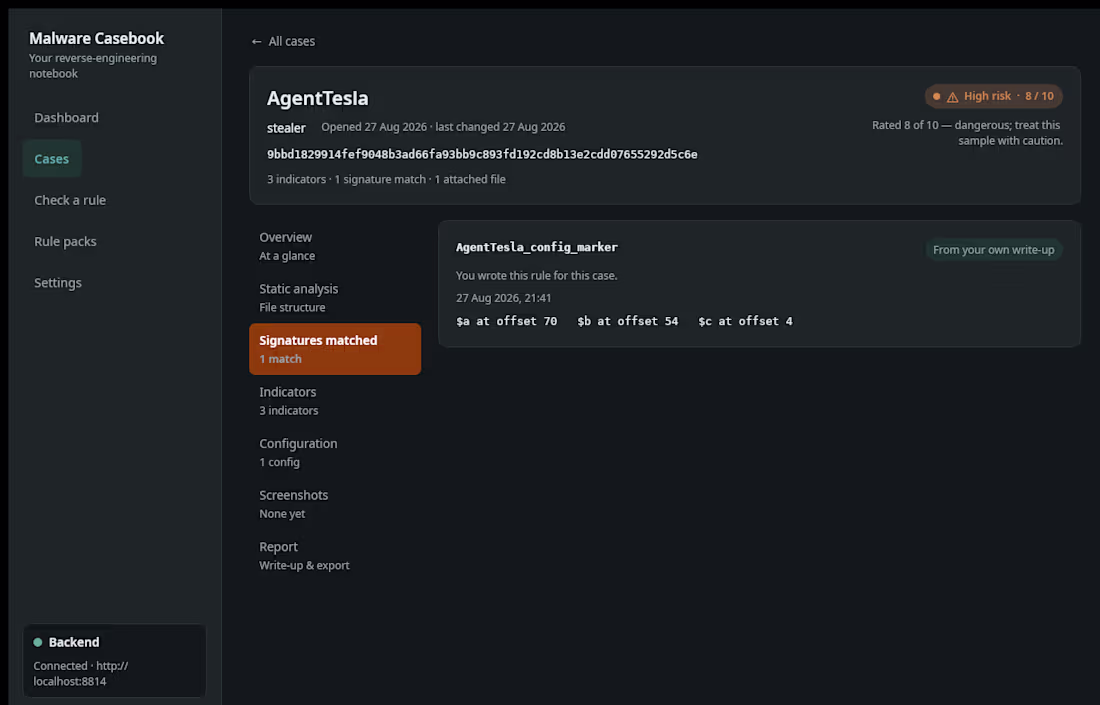Click the orange dot in risk badge

pos(937,96)
